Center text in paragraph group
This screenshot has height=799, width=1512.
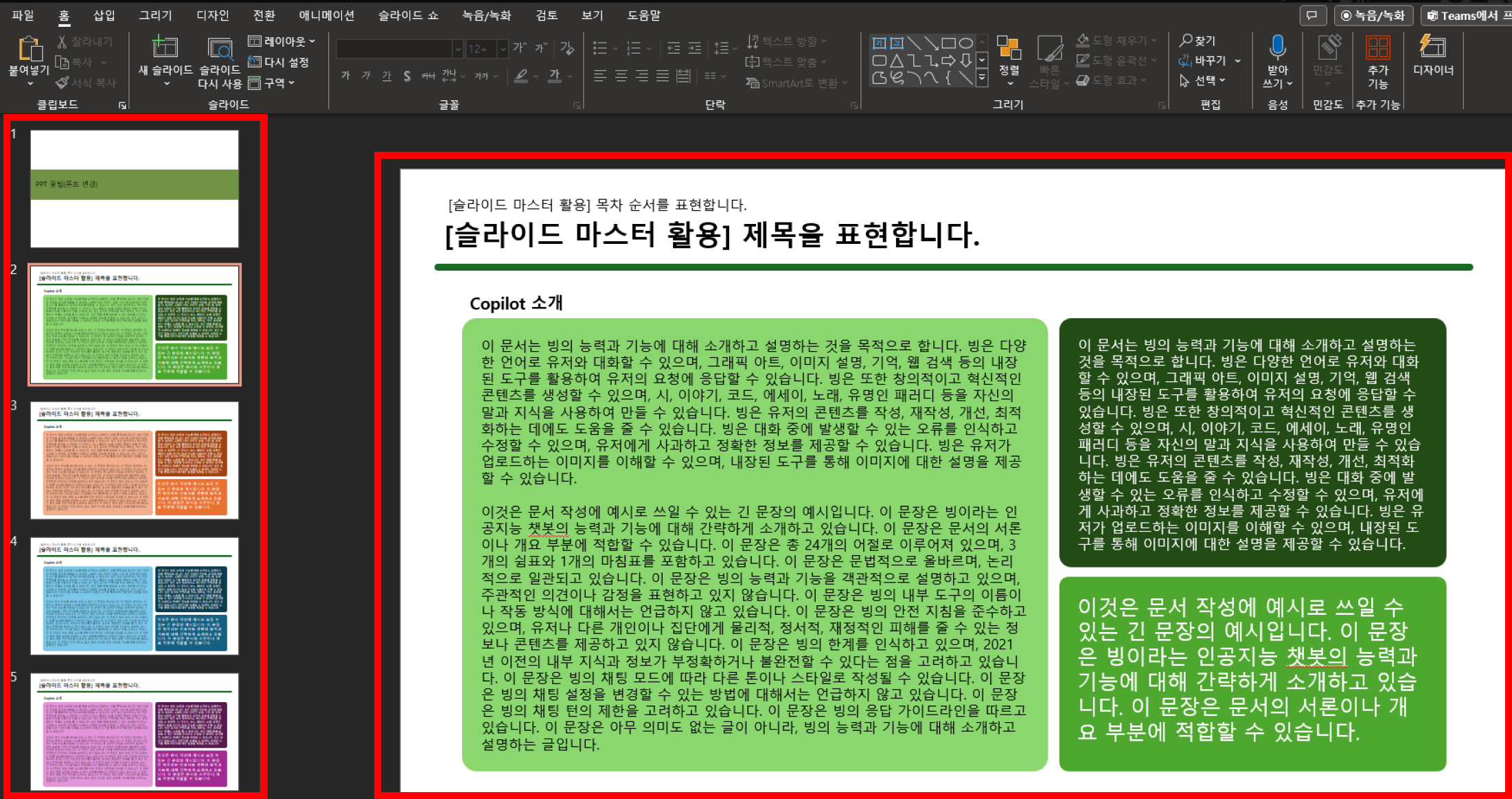tap(621, 76)
